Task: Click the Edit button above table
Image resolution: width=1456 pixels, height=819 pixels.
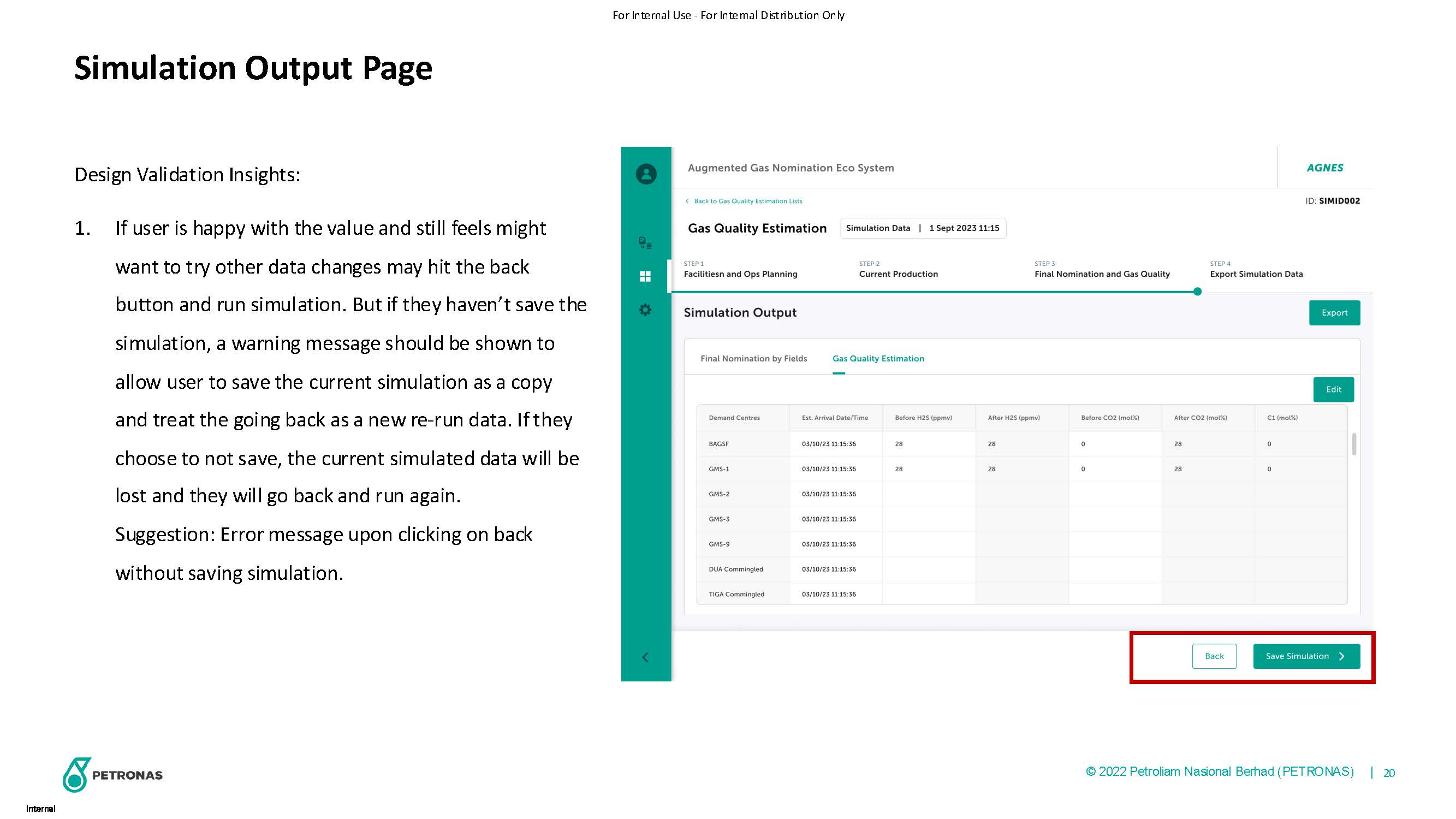Action: point(1333,389)
